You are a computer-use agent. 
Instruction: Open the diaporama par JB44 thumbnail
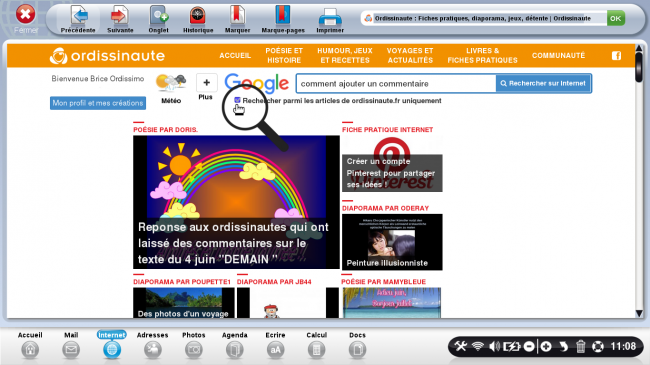click(288, 303)
